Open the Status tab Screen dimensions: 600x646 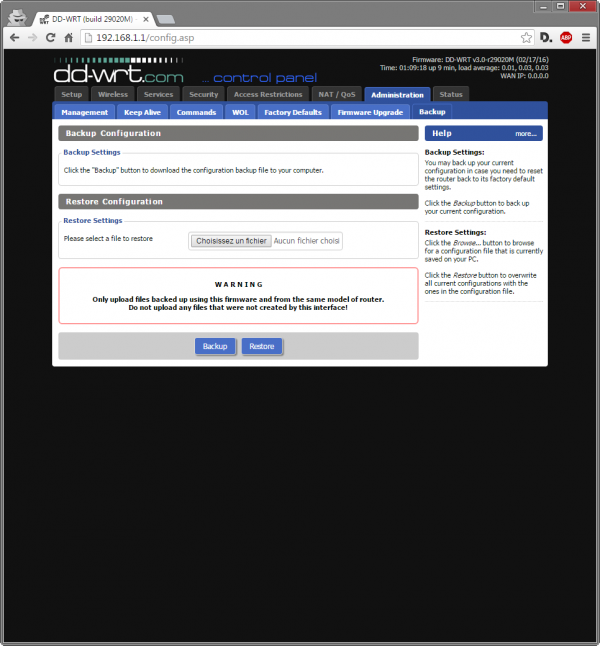pyautogui.click(x=451, y=94)
